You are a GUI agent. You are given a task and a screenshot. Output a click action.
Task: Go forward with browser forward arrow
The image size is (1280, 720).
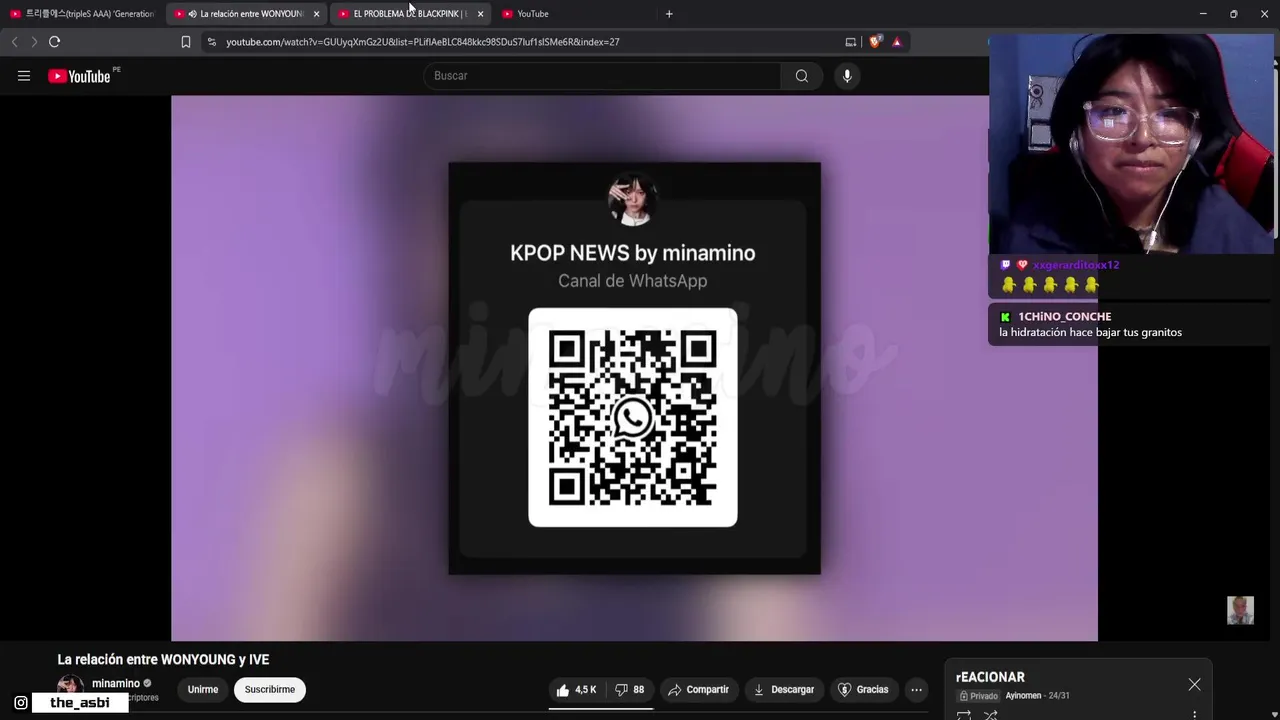pos(34,42)
